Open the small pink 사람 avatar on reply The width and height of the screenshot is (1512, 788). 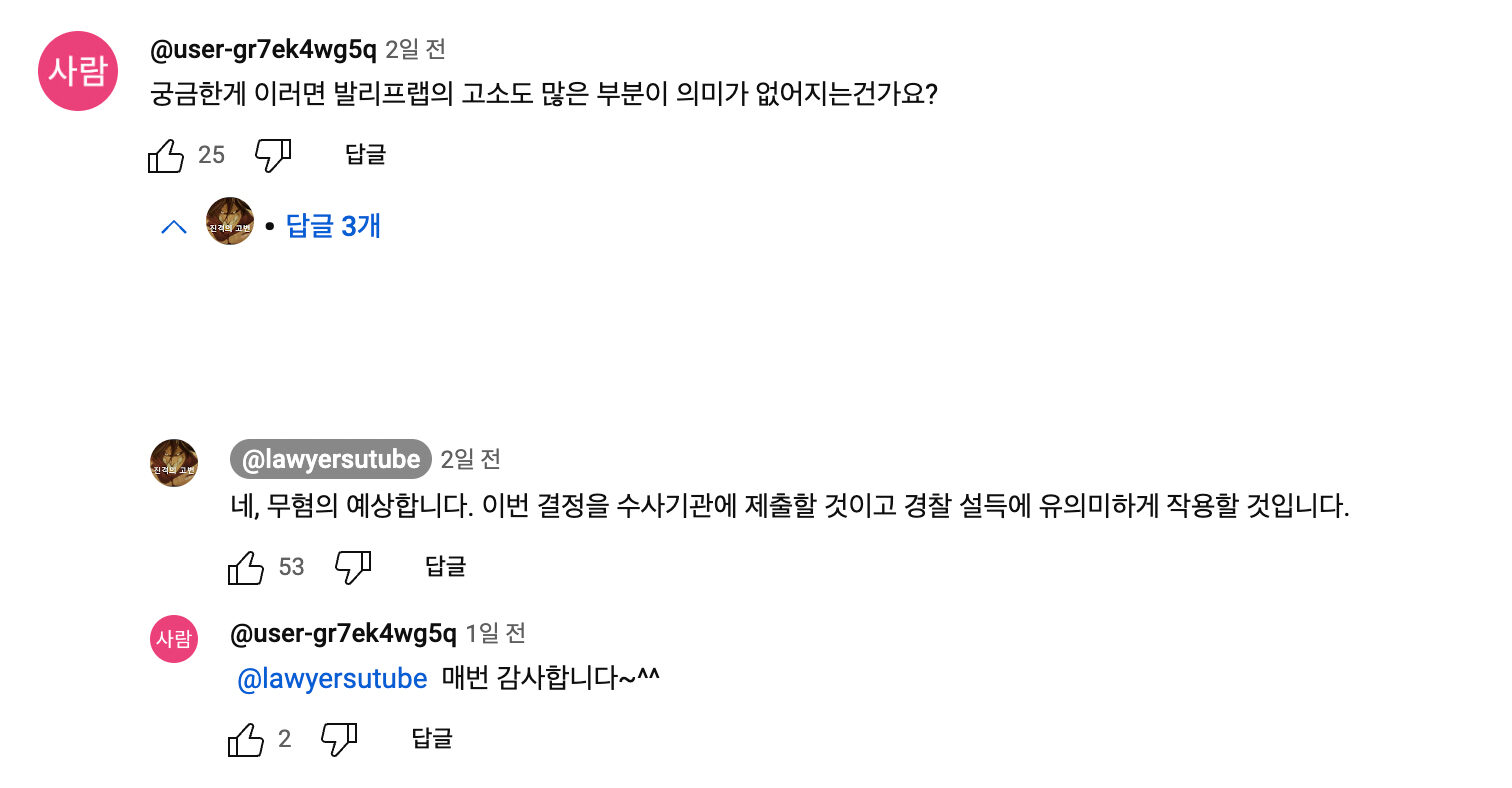click(174, 639)
